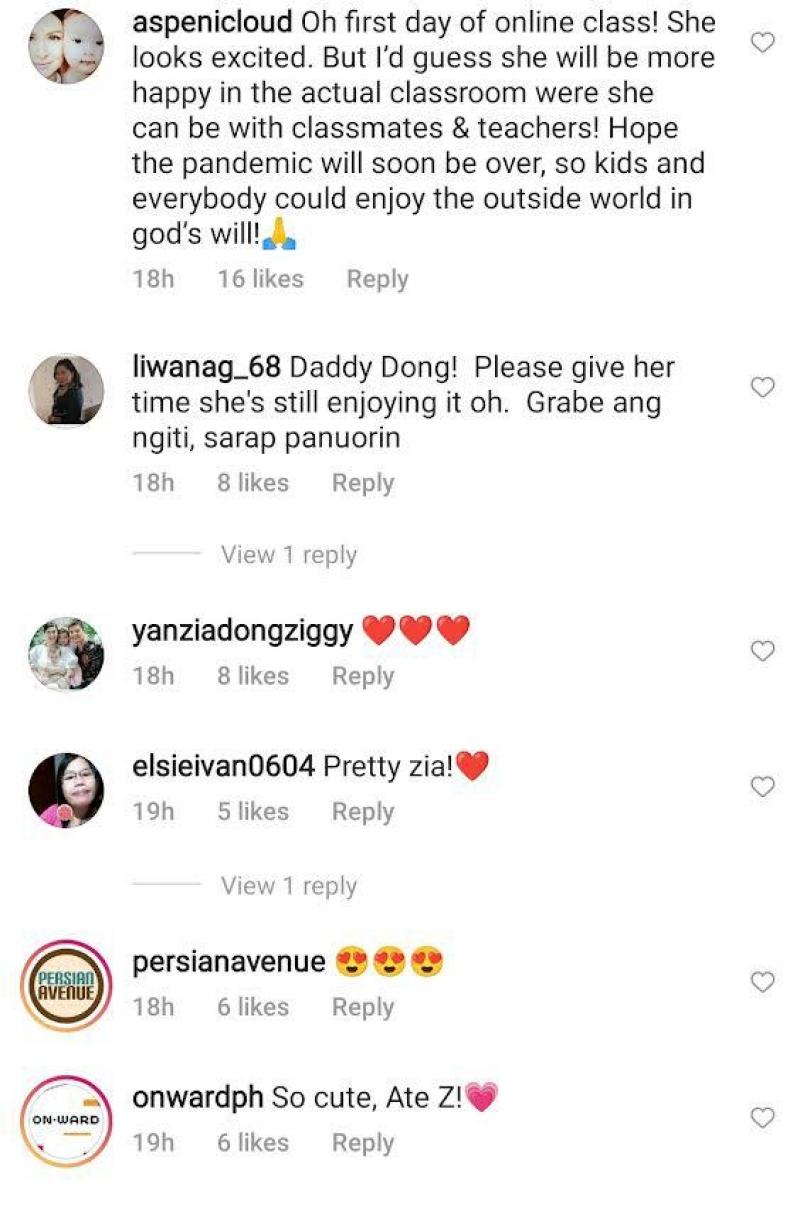Open the yanziadongziggy username link
The width and height of the screenshot is (800, 1214).
coord(242,632)
